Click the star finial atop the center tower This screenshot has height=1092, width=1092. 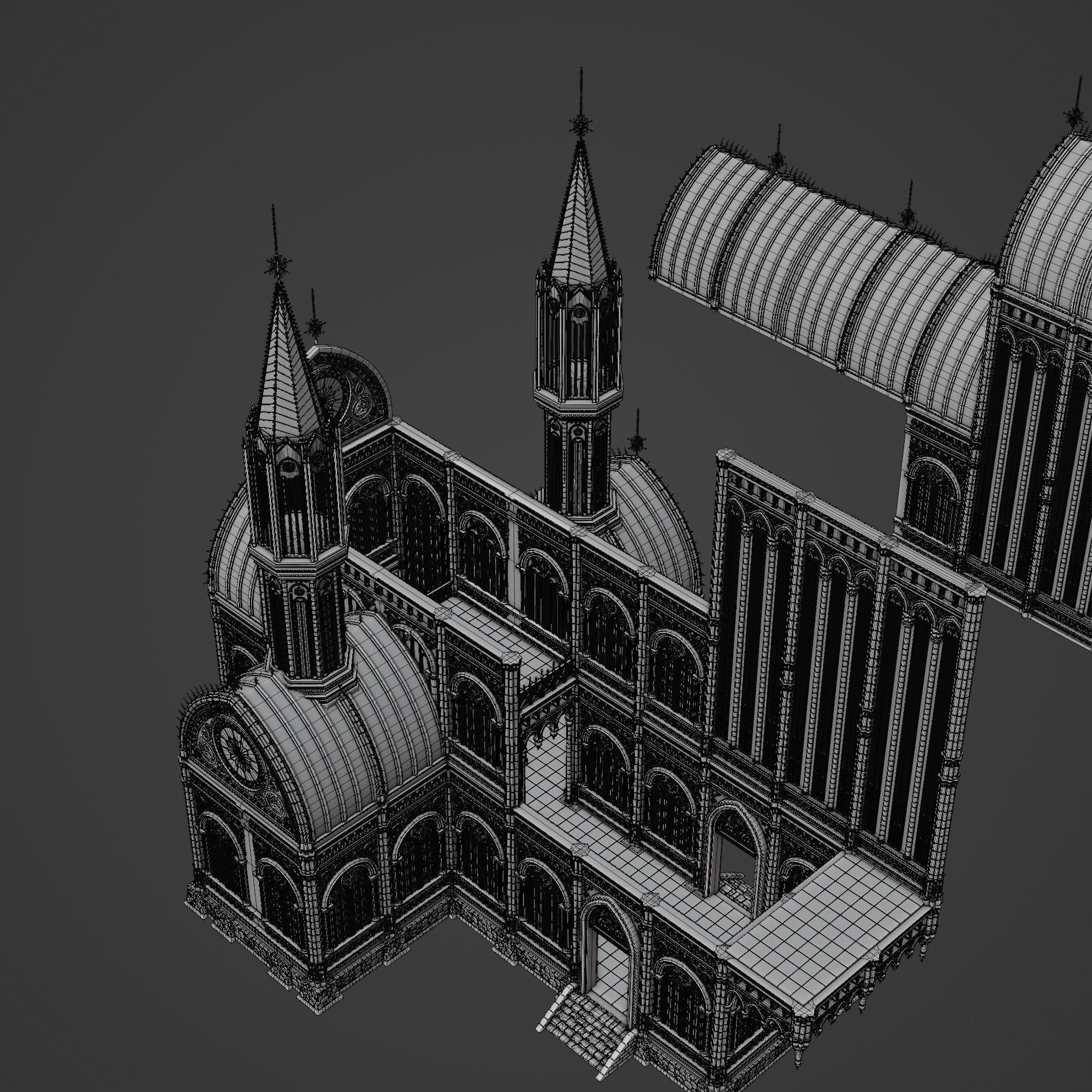(x=580, y=124)
